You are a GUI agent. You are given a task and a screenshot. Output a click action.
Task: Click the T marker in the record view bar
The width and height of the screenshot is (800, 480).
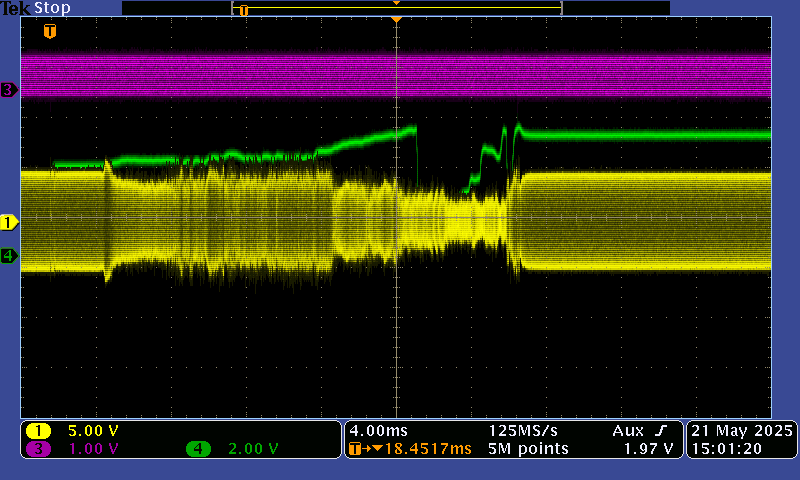(243, 10)
